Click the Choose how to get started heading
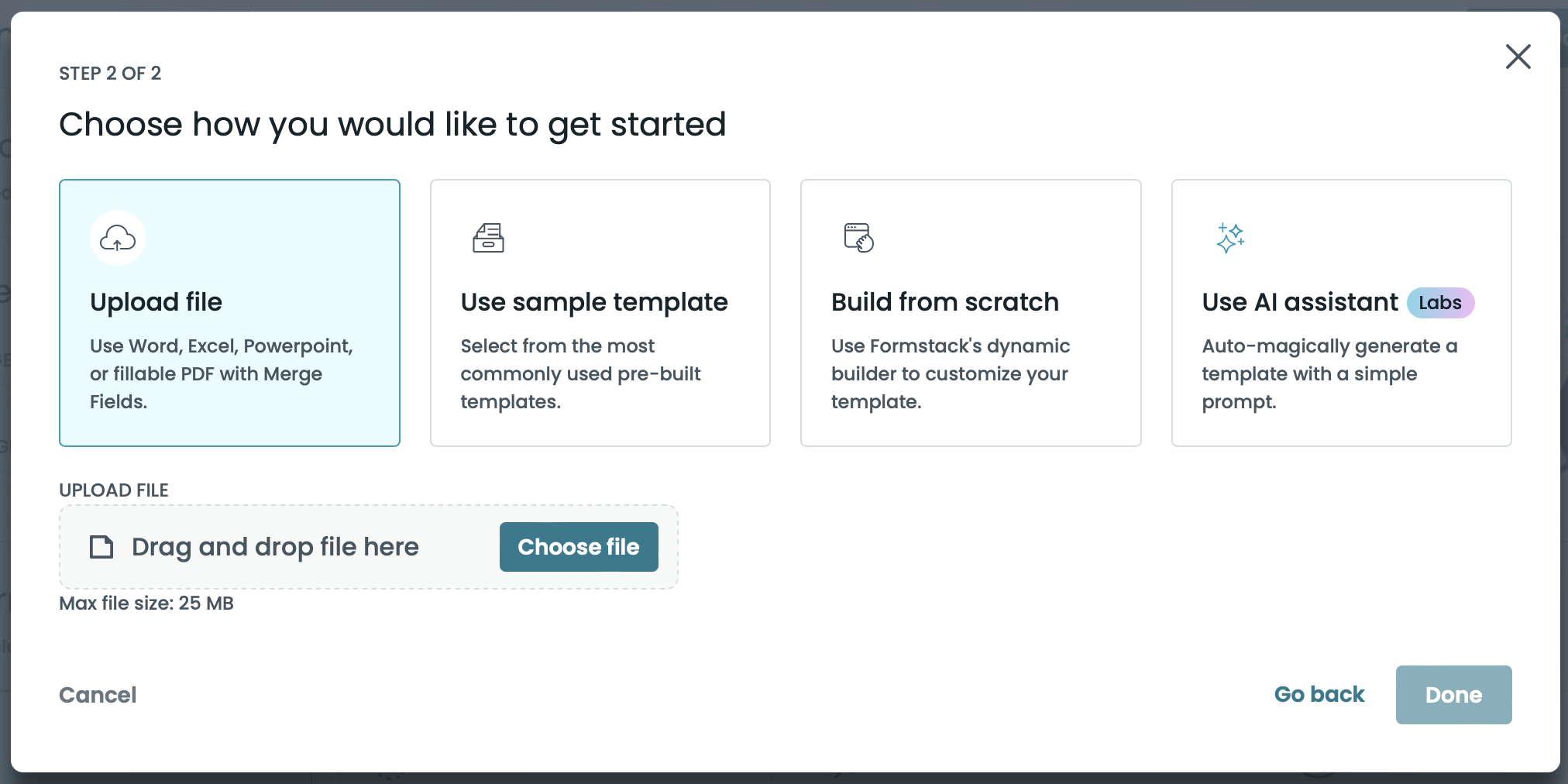This screenshot has width=1568, height=784. (393, 124)
